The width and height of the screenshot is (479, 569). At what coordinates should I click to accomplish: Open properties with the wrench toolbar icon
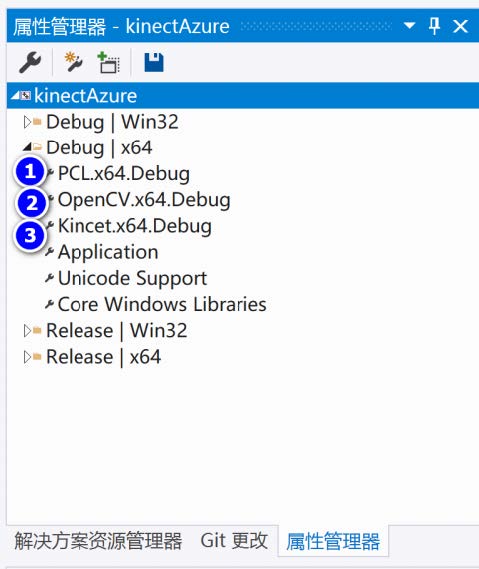point(30,62)
